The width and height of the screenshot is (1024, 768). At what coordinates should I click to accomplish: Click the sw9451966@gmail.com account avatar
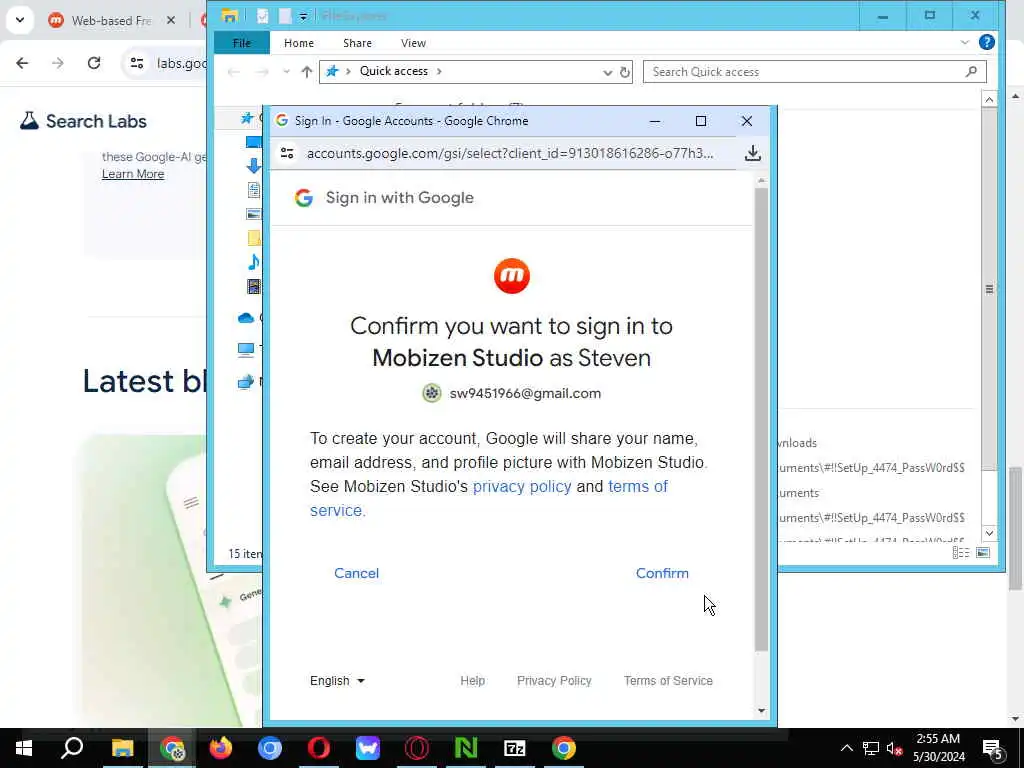coord(431,393)
